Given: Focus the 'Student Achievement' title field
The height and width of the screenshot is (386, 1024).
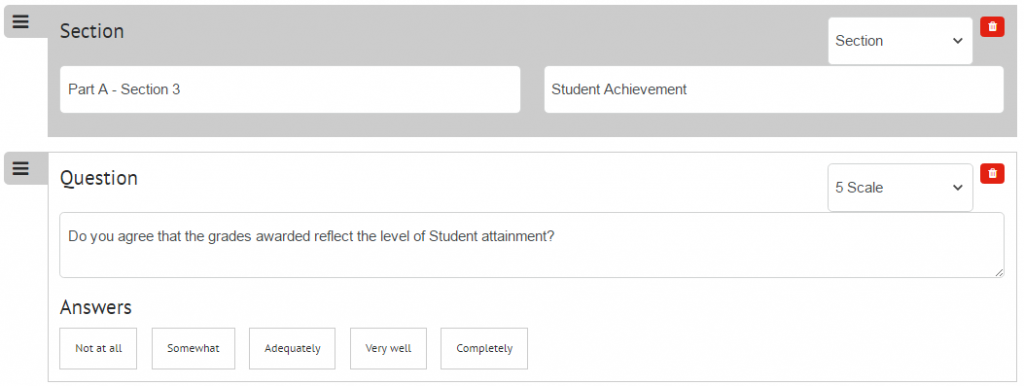Looking at the screenshot, I should [774, 89].
